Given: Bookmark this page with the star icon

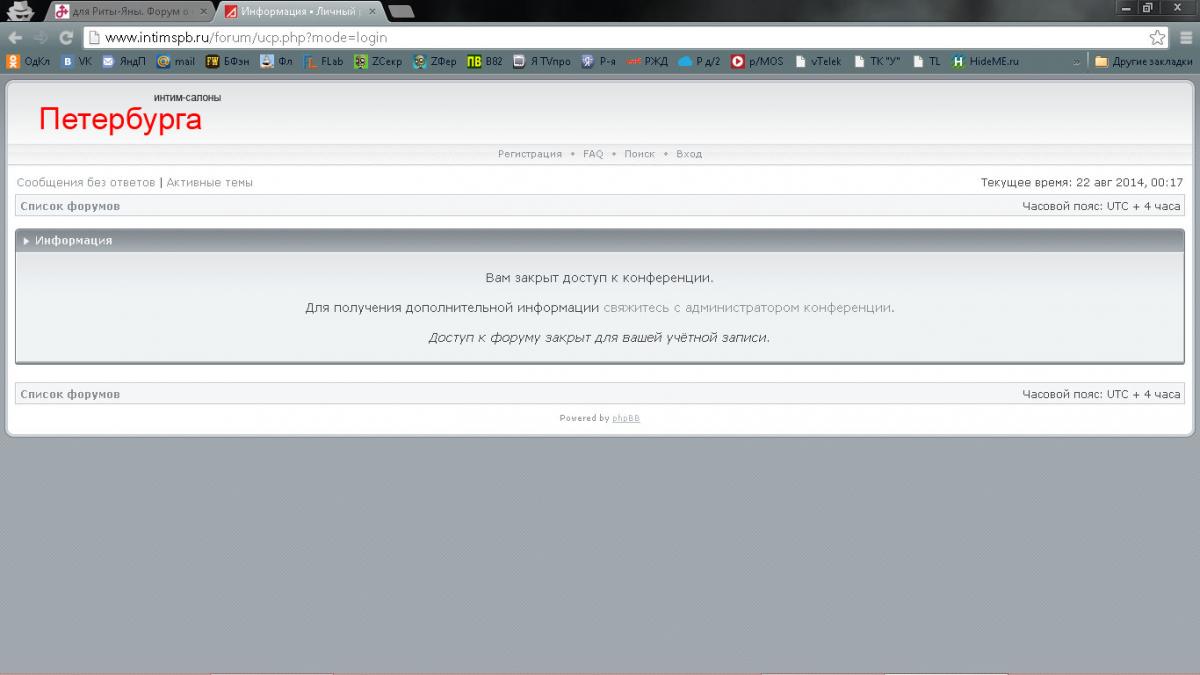Looking at the screenshot, I should pos(1157,38).
